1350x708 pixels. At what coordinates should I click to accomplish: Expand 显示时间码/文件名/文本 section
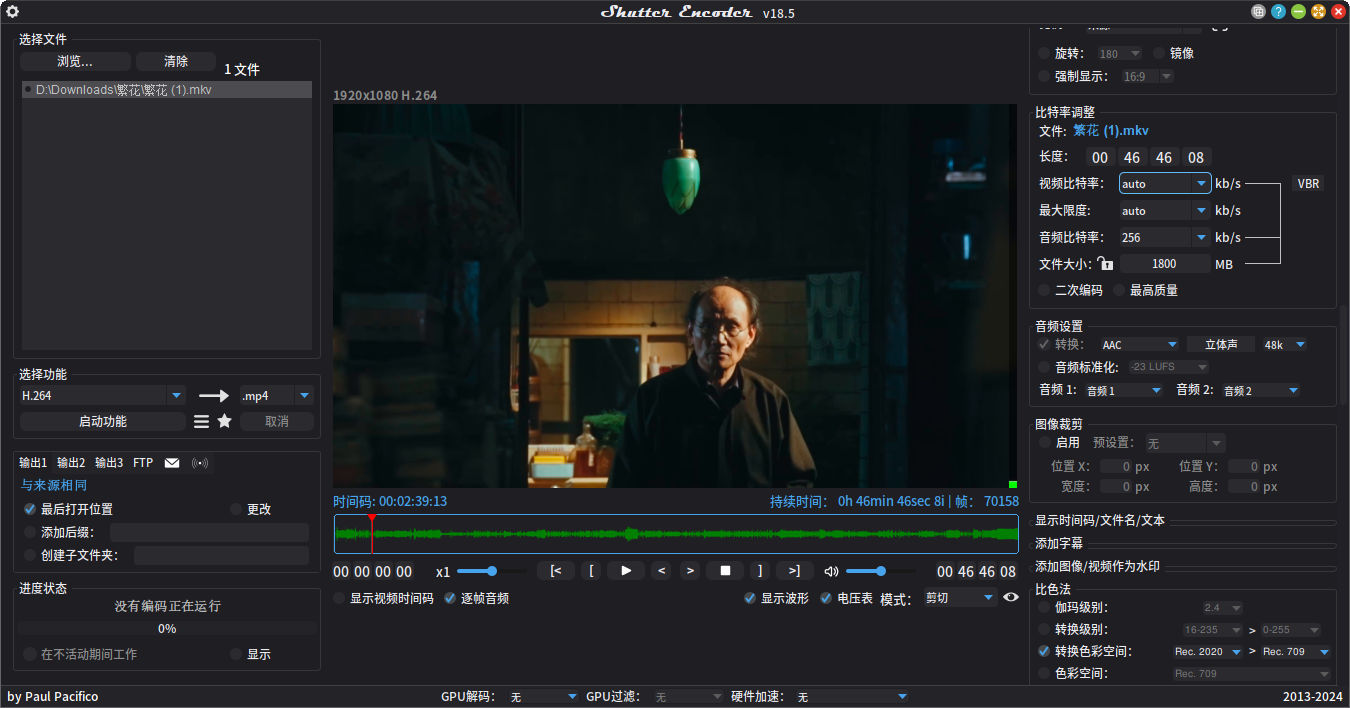click(1100, 521)
